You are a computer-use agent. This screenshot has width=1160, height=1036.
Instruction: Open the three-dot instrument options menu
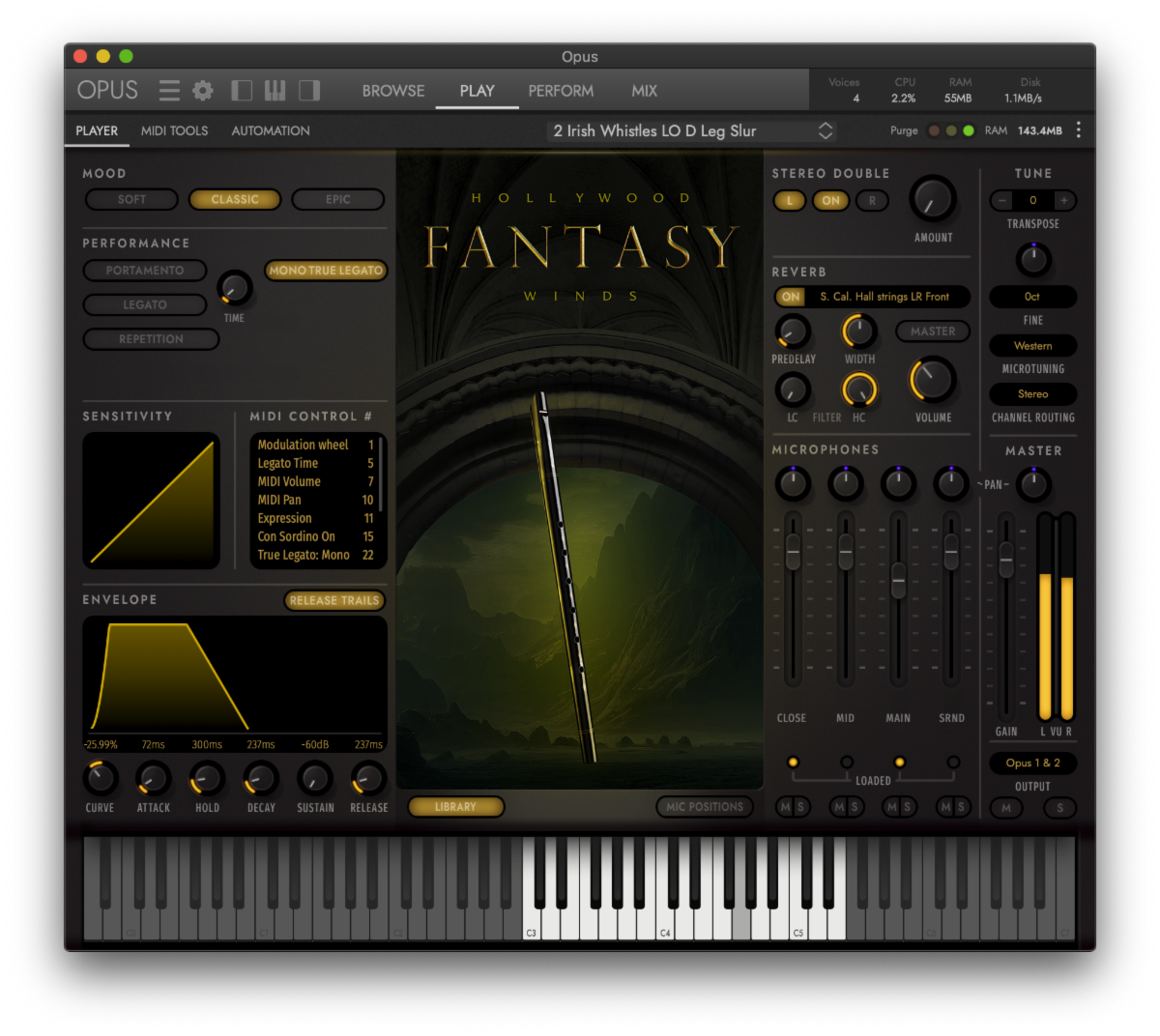click(x=1079, y=130)
